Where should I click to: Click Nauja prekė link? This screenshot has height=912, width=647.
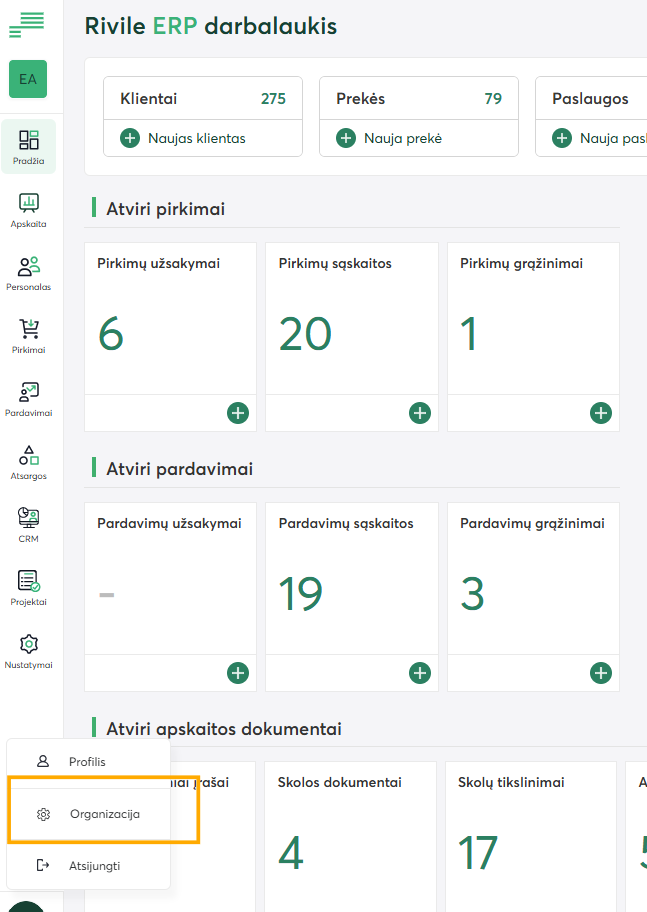[x=403, y=138]
